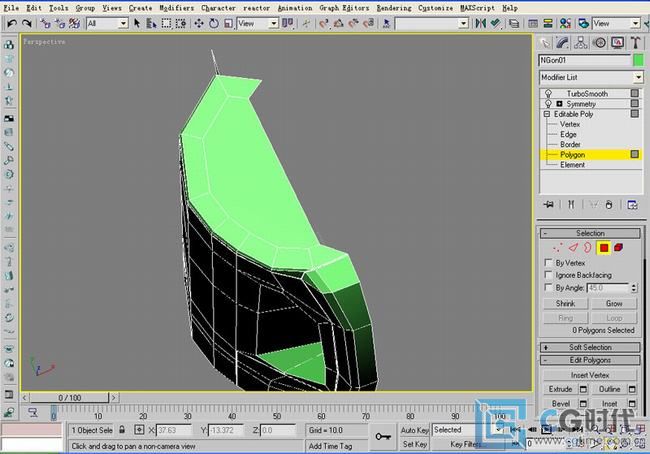Click the TurboSmooth modifier color square
Screen dimensions: 650x454
point(635,93)
